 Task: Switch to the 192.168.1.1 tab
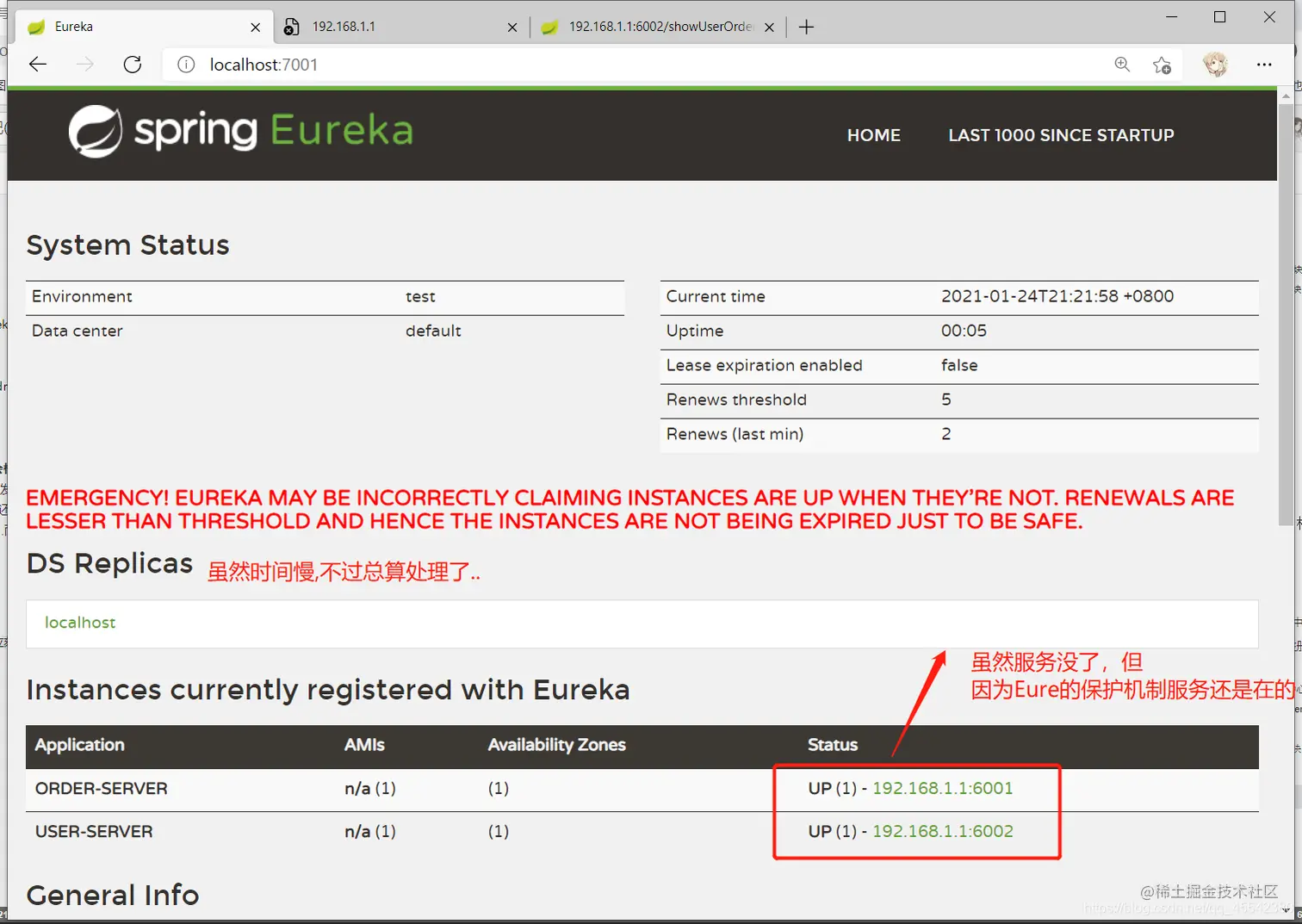tap(400, 27)
